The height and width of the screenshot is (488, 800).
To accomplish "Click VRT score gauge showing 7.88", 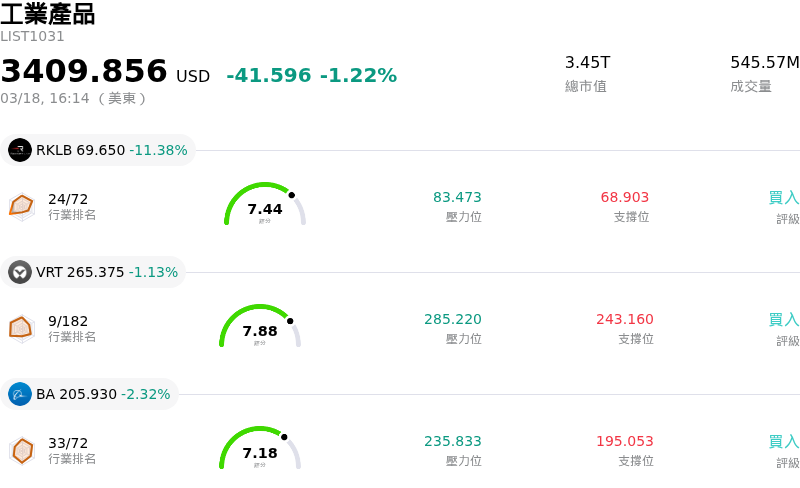I will coord(260,328).
